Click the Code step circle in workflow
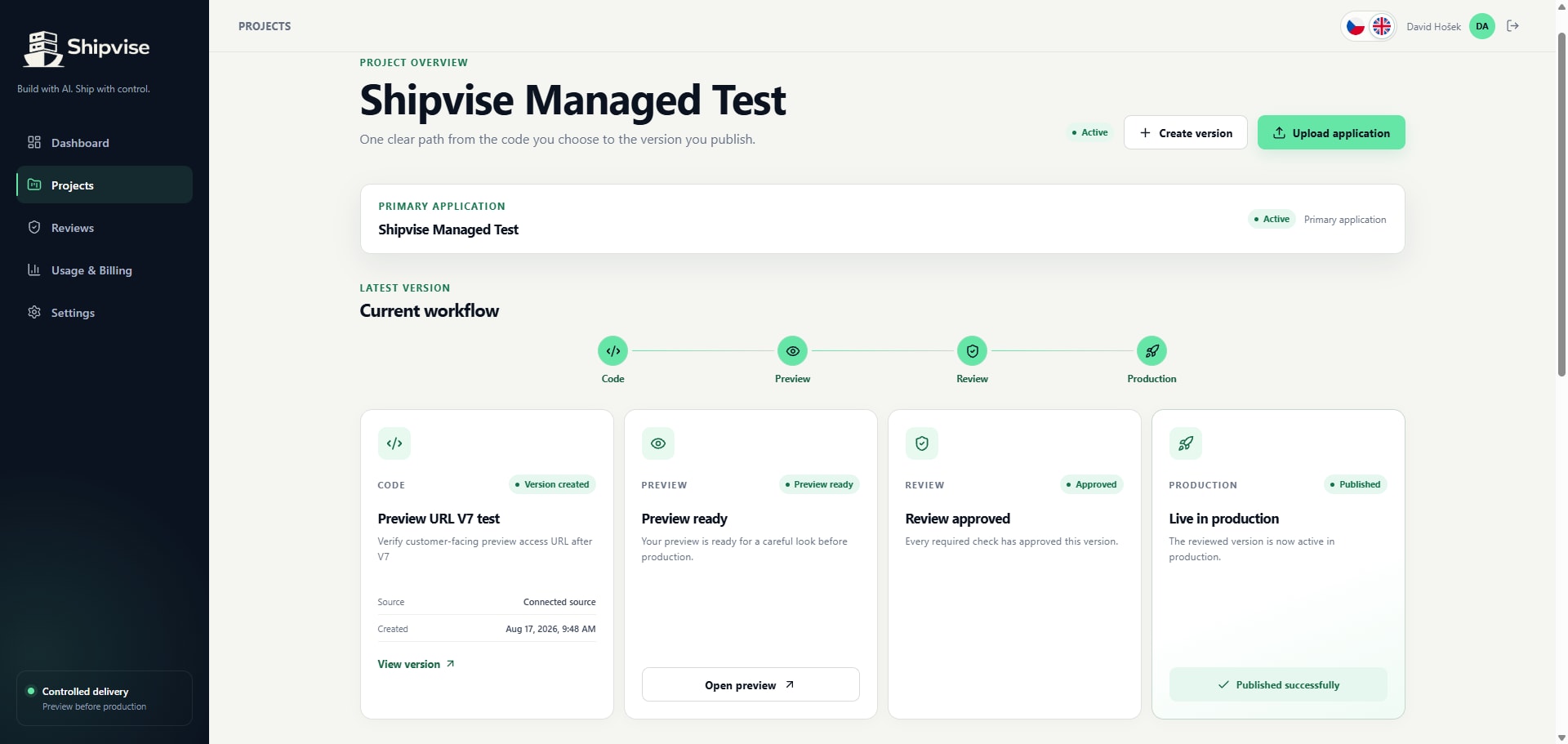 (613, 351)
